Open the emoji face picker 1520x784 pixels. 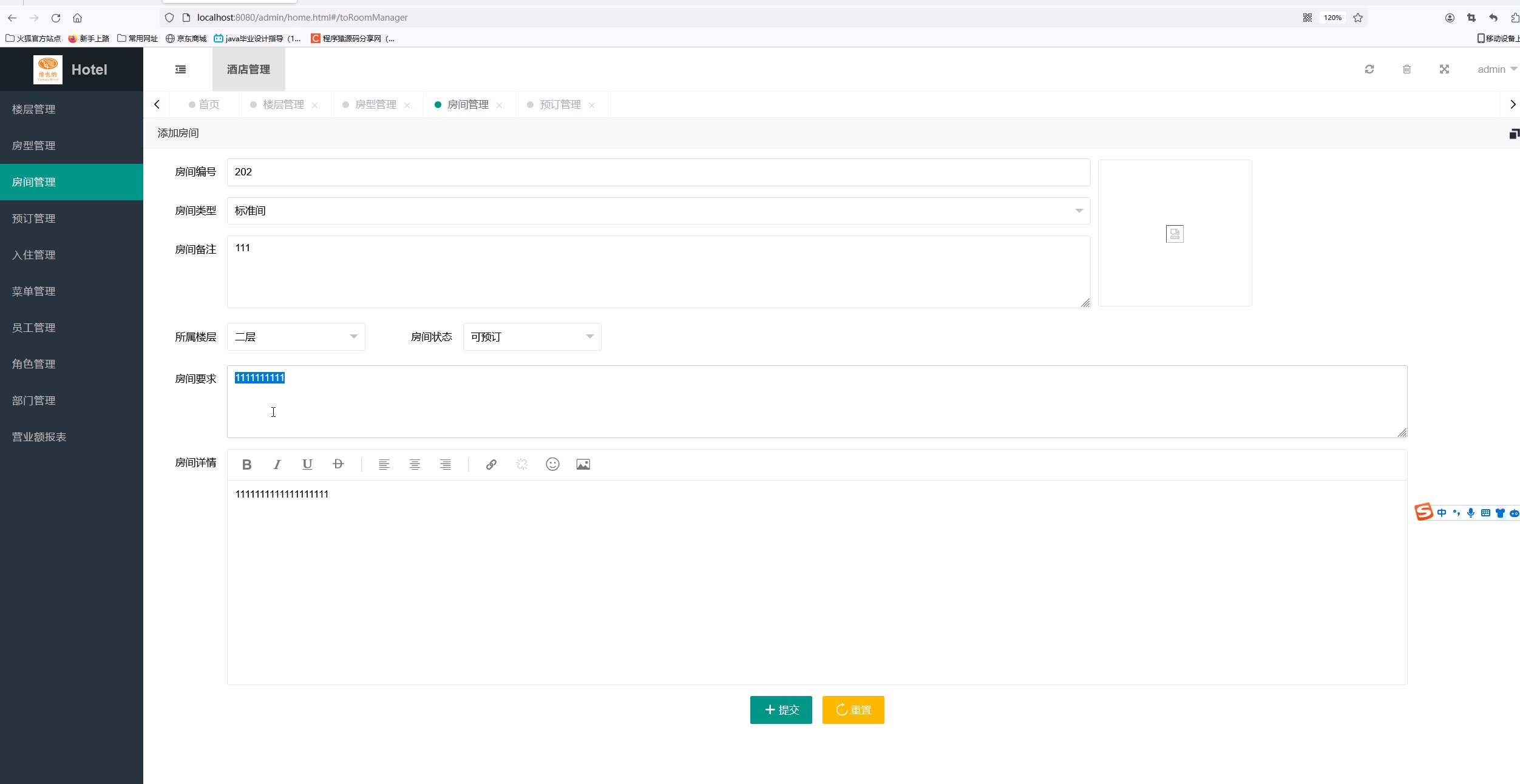[552, 464]
